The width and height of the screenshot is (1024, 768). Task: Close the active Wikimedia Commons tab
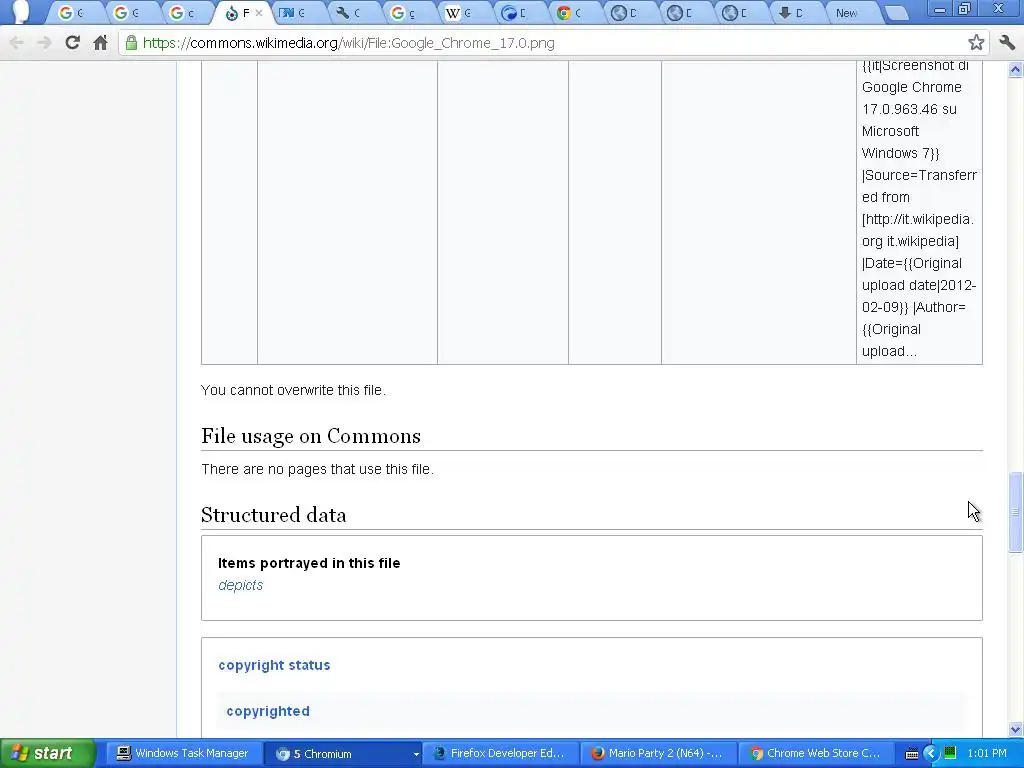259,13
